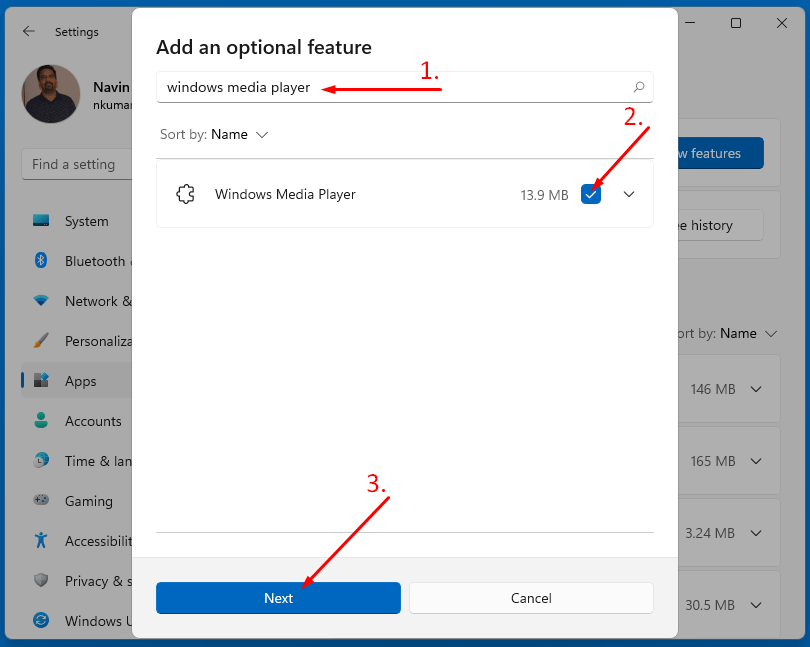810x647 pixels.
Task: Click the Gaming controller icon
Action: 41,500
